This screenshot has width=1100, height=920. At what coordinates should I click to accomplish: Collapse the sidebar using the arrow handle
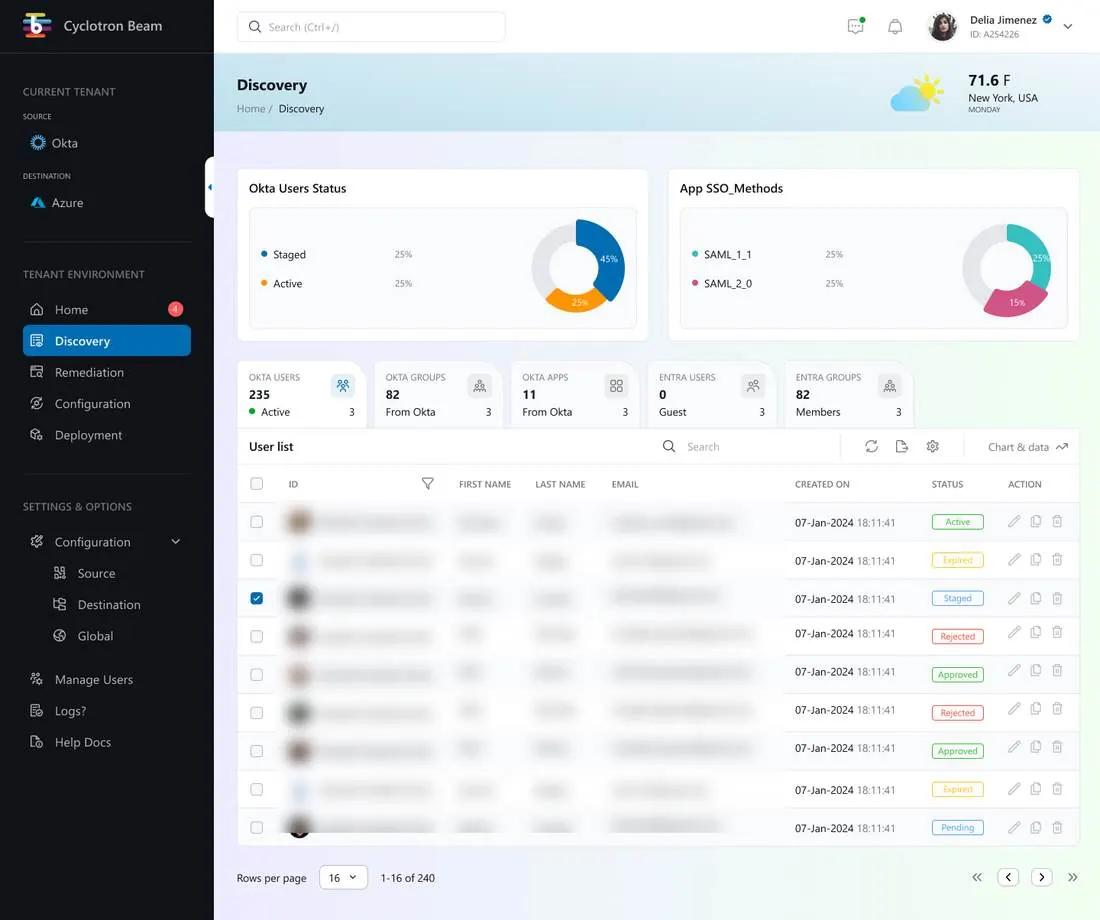tap(210, 187)
